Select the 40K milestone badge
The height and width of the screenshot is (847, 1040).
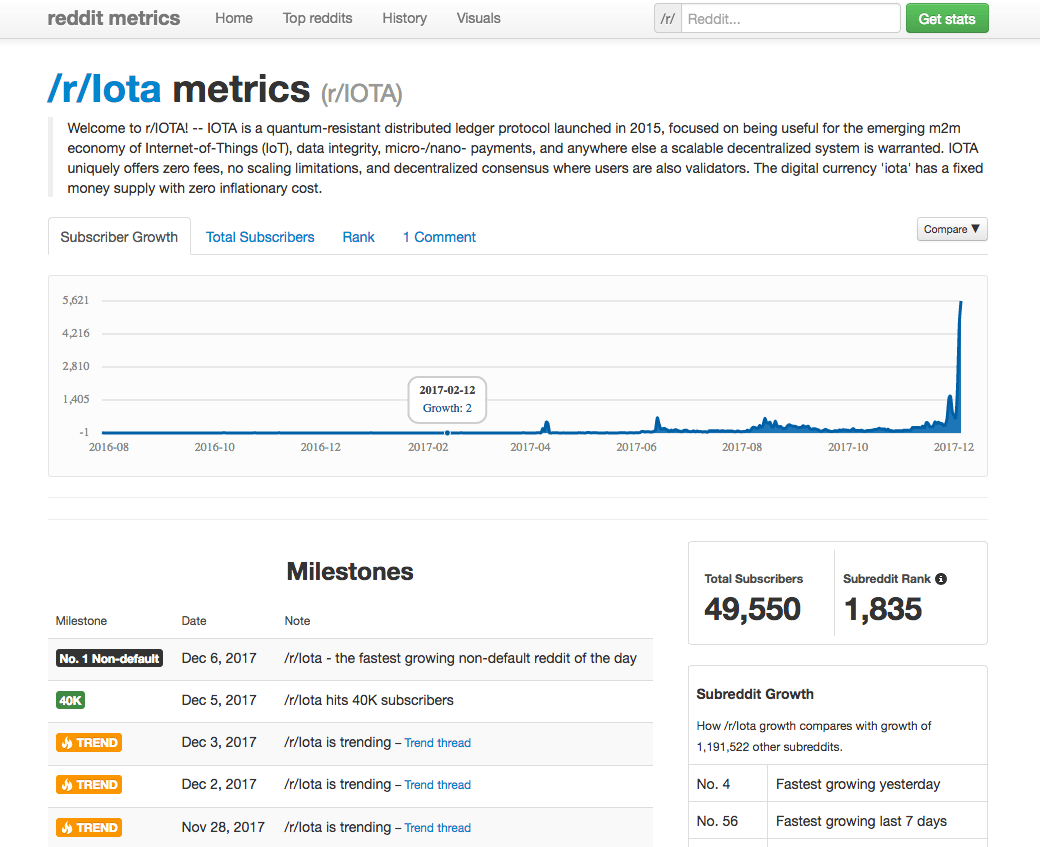click(x=70, y=700)
